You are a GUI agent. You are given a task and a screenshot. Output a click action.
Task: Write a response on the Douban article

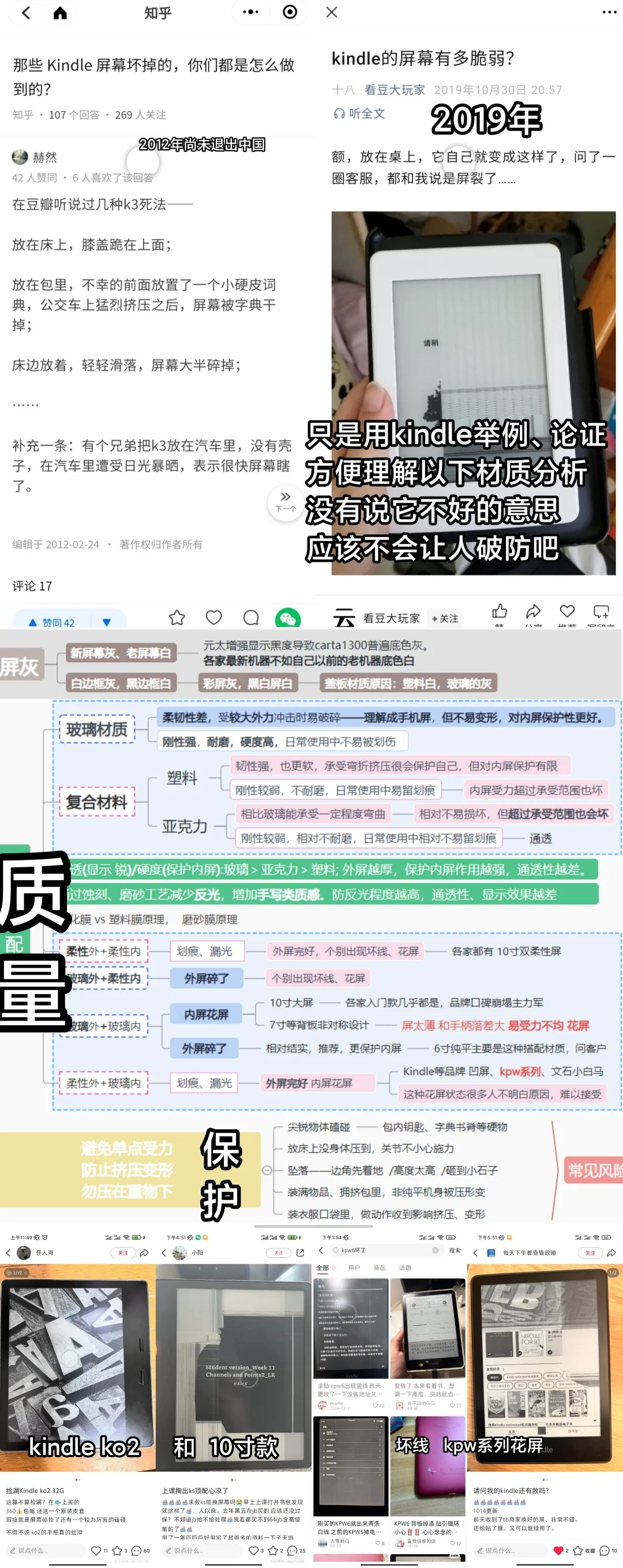pyautogui.click(x=602, y=612)
